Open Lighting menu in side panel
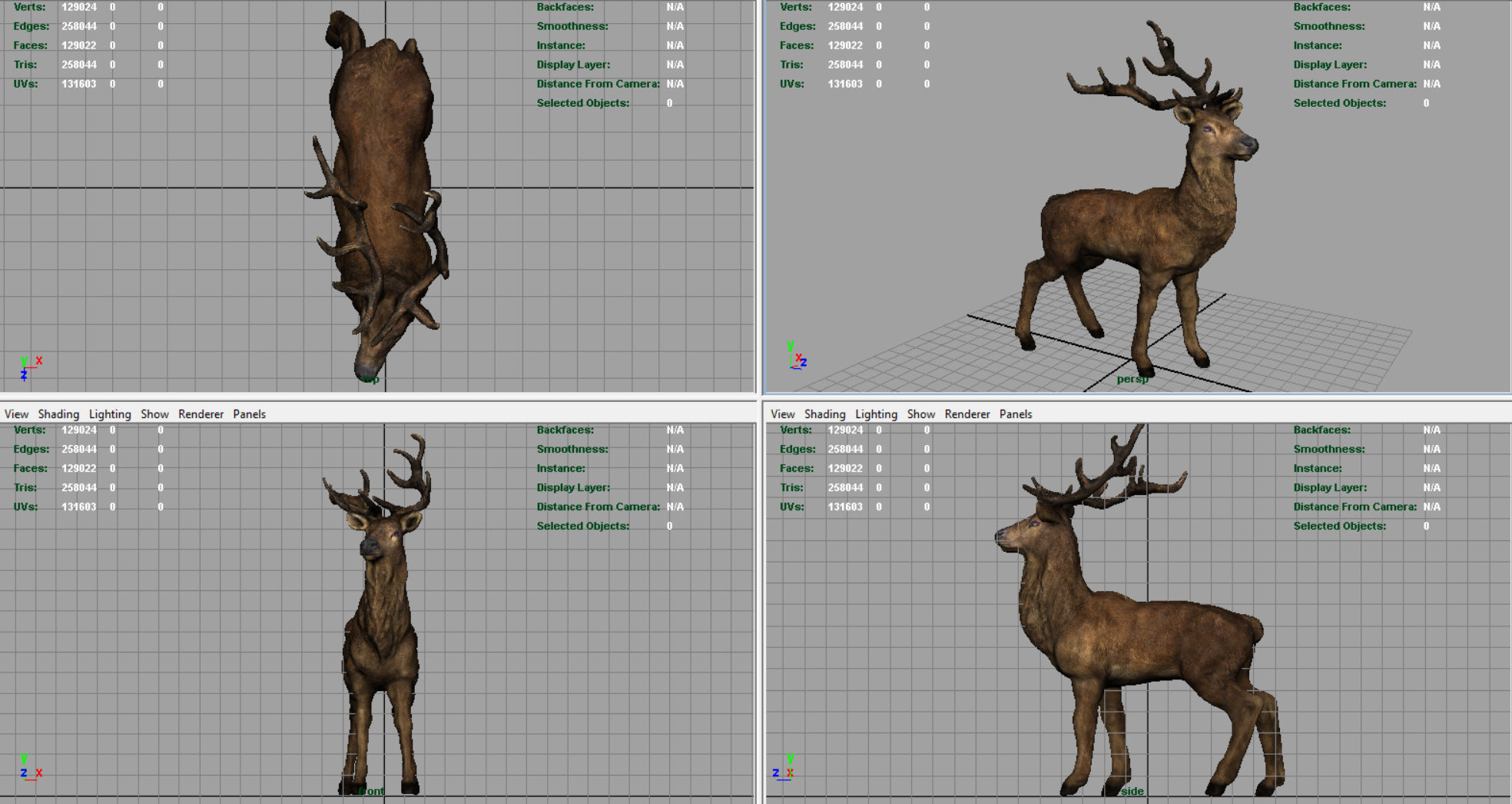Screen dimensions: 1512x804 876,414
